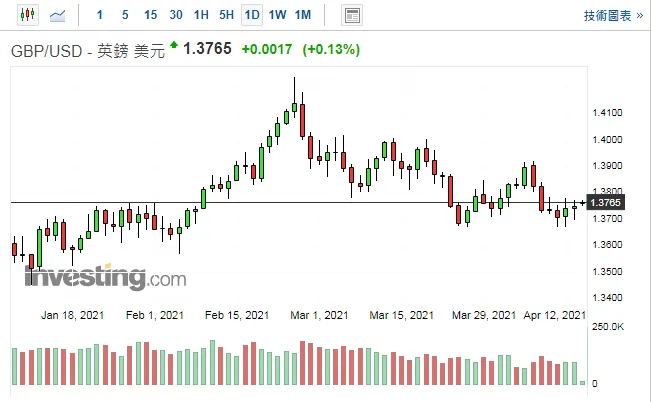Viewport: 651px width, 402px height.
Task: Click the +0.0017 price change value
Action: (267, 49)
